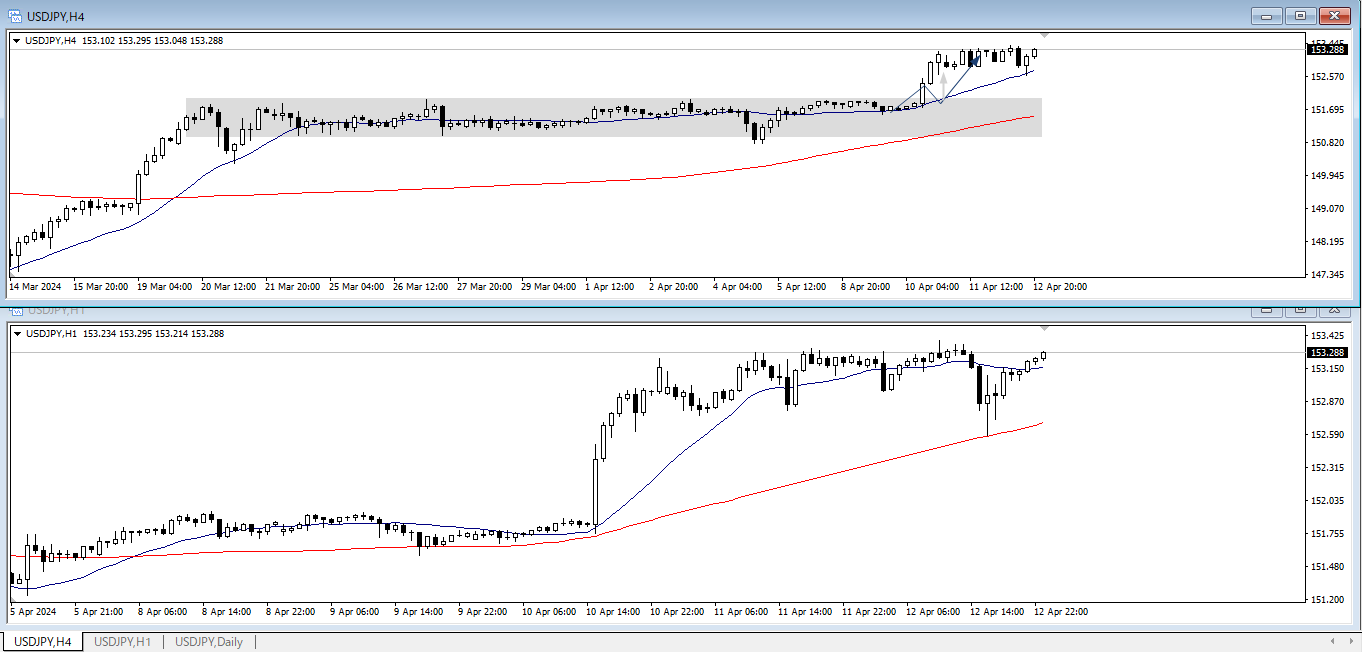Close the USDJPY,H4 chart window
This screenshot has height=652, width=1362.
[x=1334, y=15]
